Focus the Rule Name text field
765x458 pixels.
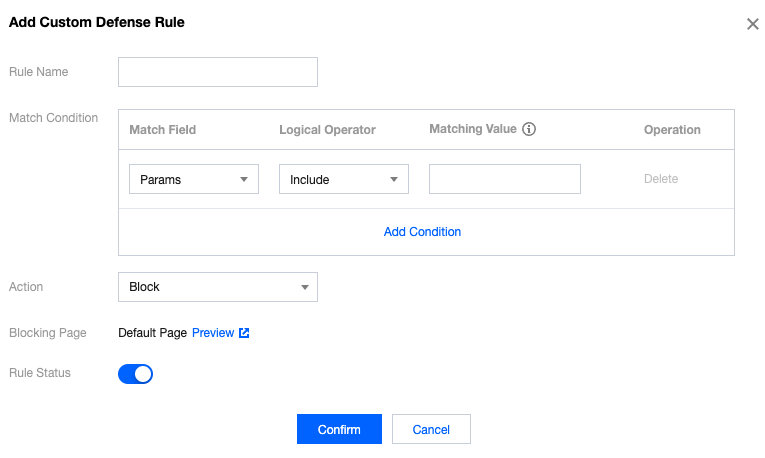tap(217, 72)
